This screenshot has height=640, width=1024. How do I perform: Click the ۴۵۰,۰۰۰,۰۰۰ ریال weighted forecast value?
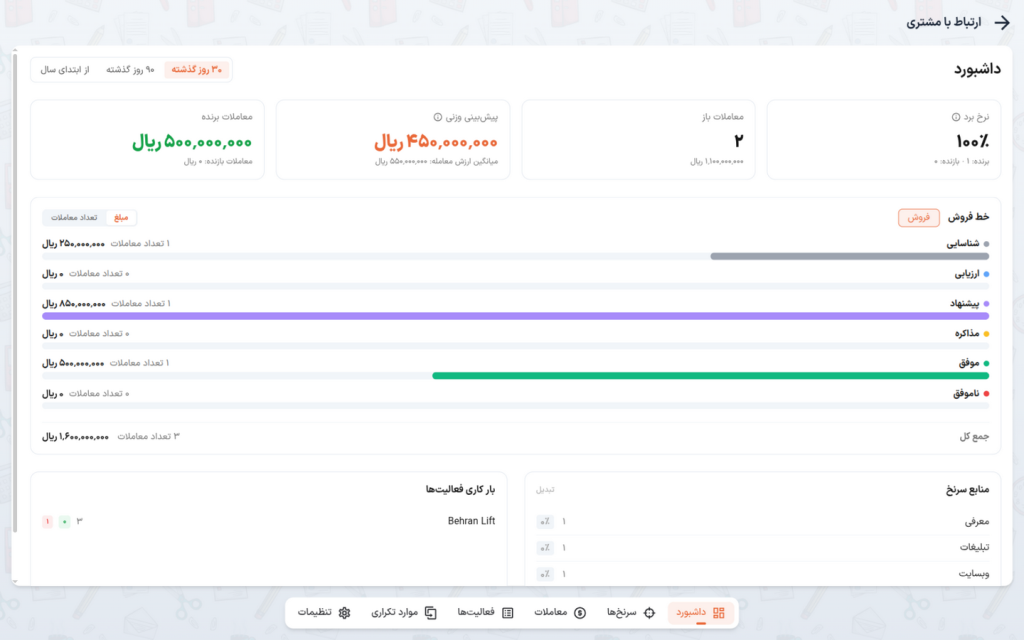pos(436,142)
